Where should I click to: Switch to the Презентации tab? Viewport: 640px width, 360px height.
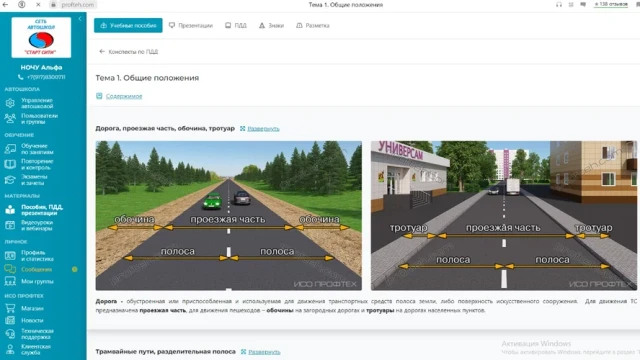(x=191, y=25)
